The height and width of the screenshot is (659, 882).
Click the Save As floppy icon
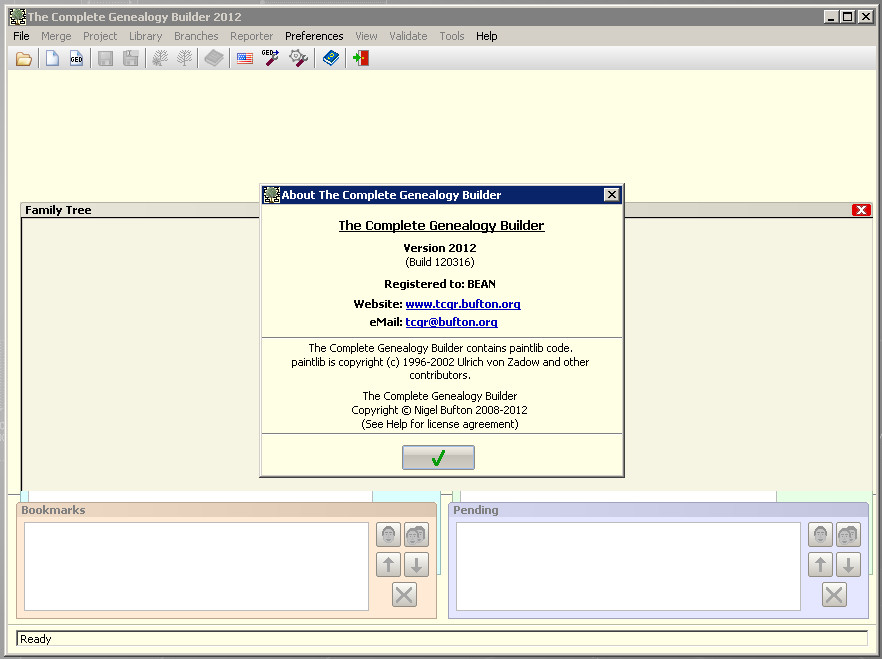(x=130, y=58)
